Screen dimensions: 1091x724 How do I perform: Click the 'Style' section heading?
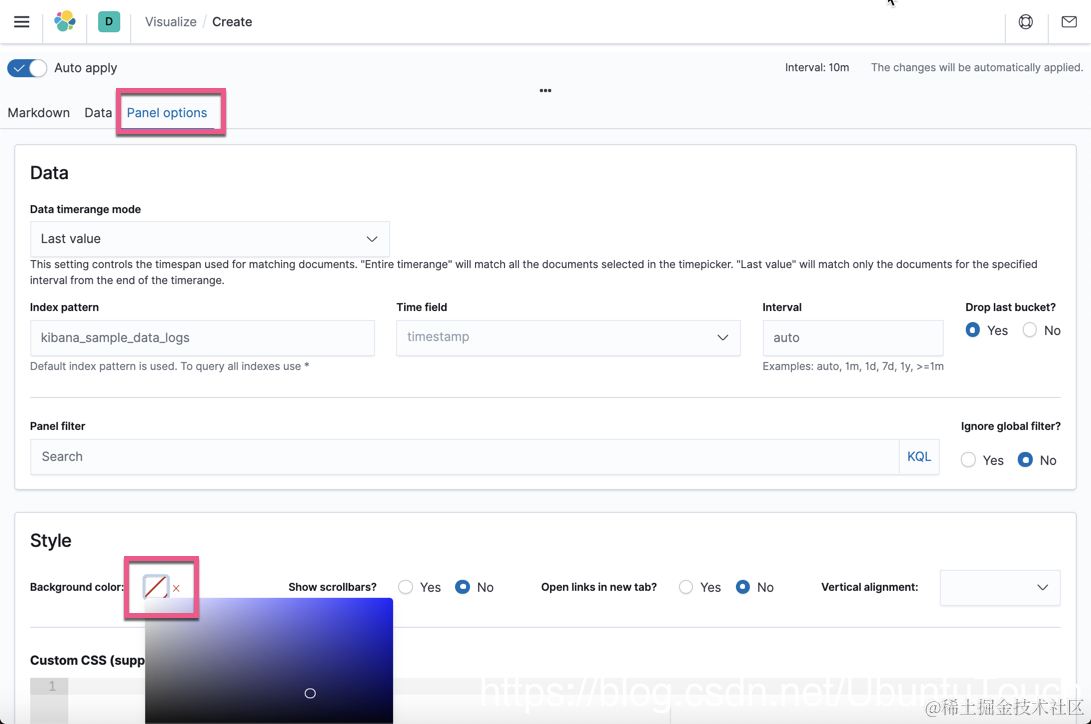tap(51, 540)
